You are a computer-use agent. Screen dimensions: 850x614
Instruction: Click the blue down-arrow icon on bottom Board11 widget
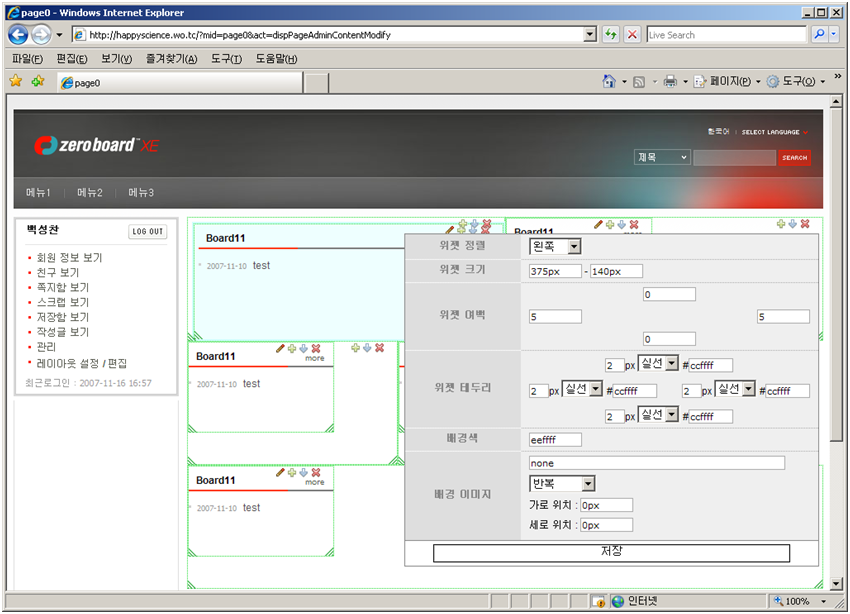(304, 473)
